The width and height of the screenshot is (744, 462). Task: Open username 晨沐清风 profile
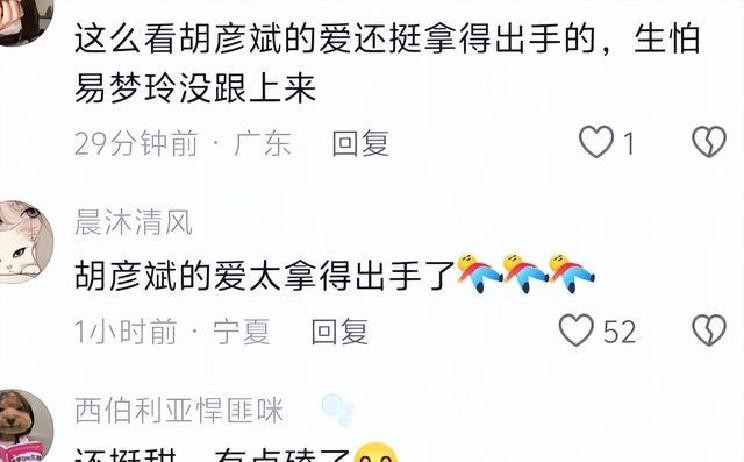134,222
